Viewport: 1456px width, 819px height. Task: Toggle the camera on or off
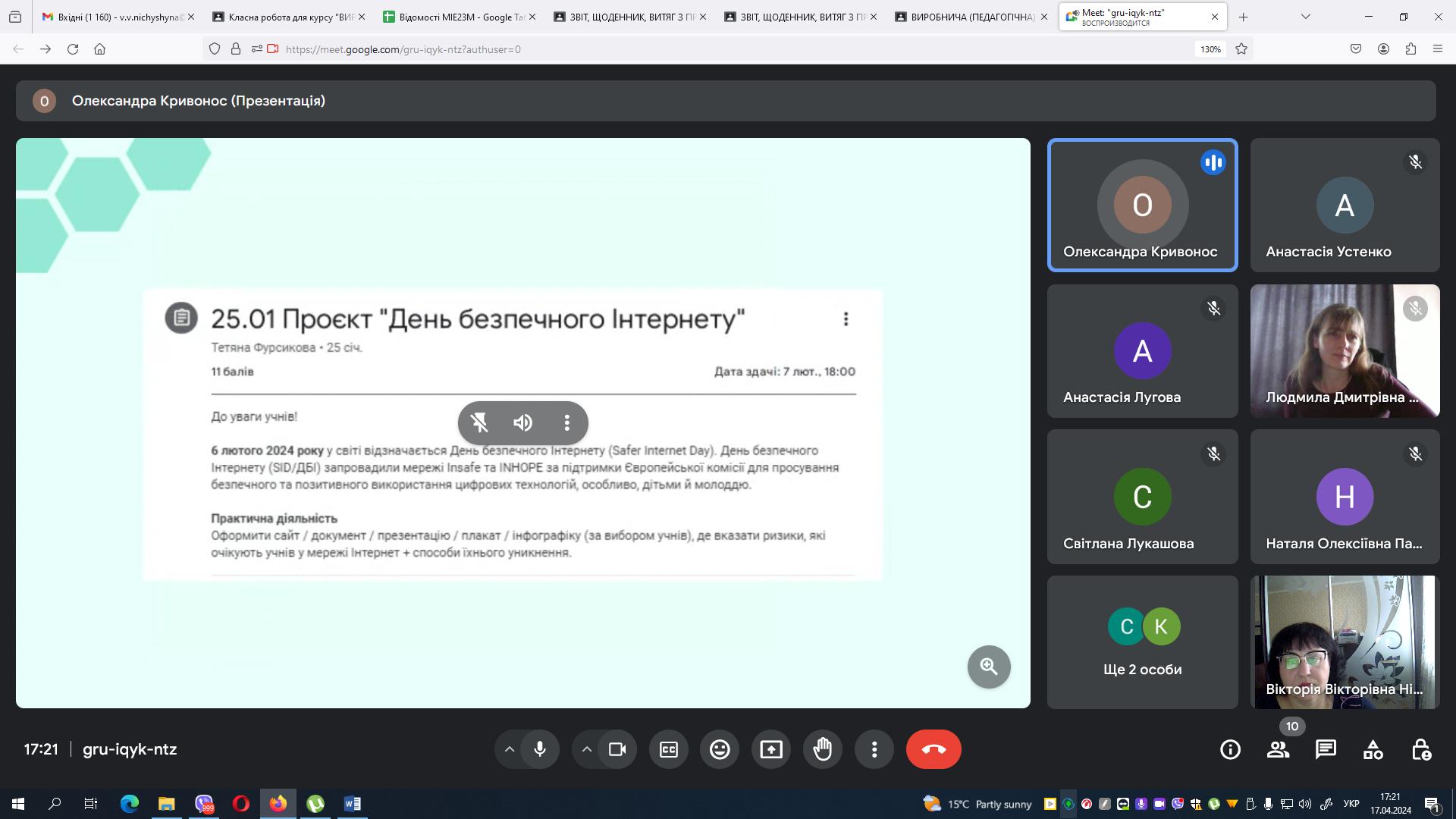coord(617,749)
